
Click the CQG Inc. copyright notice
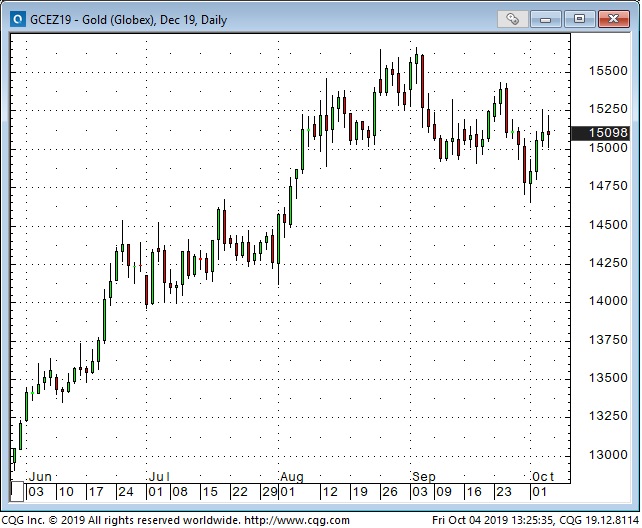[x=120, y=520]
